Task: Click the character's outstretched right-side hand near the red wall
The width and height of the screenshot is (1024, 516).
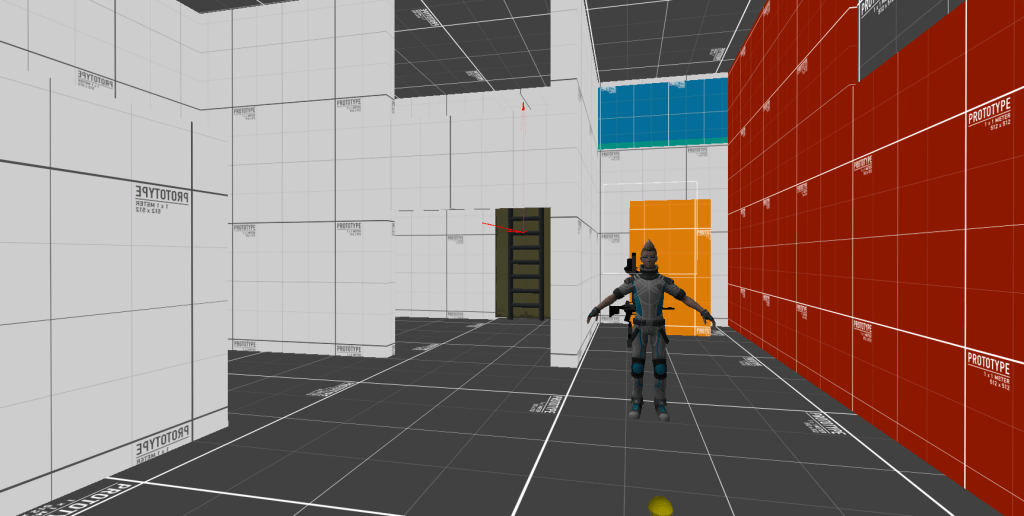Action: click(x=708, y=317)
